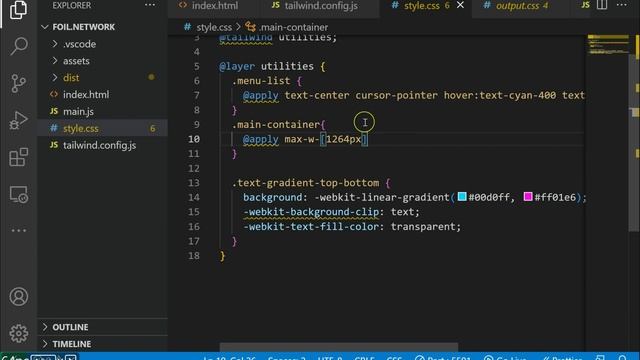640x360 pixels.
Task: Open the Manage gear icon
Action: pos(18,333)
